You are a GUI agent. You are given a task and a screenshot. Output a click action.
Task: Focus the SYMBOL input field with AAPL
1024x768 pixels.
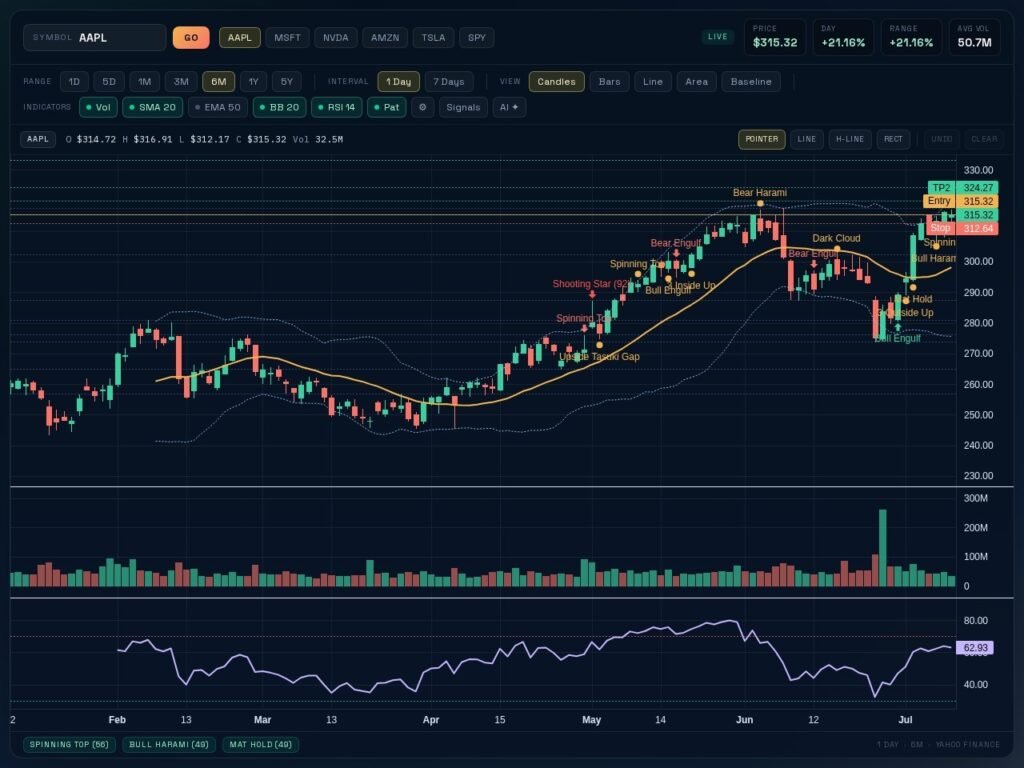pos(95,38)
